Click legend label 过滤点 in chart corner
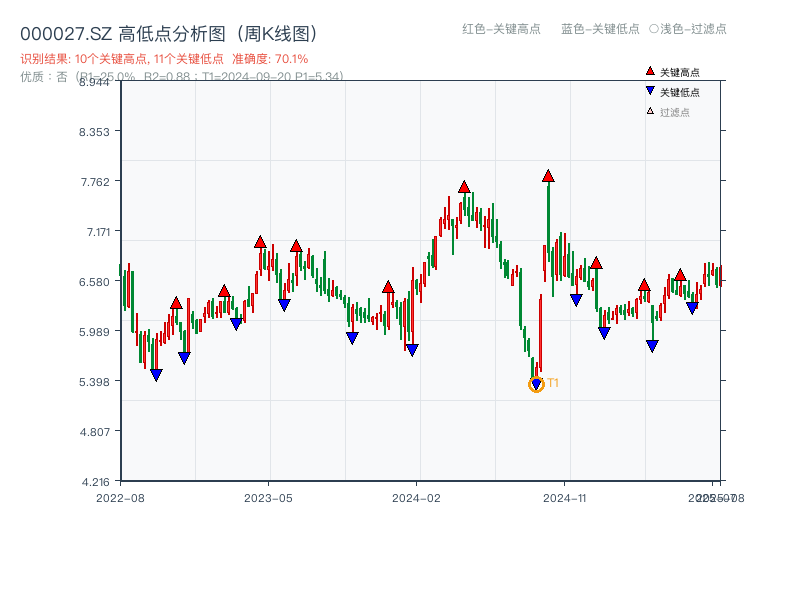Viewport: 800px width, 600px height. (x=674, y=112)
